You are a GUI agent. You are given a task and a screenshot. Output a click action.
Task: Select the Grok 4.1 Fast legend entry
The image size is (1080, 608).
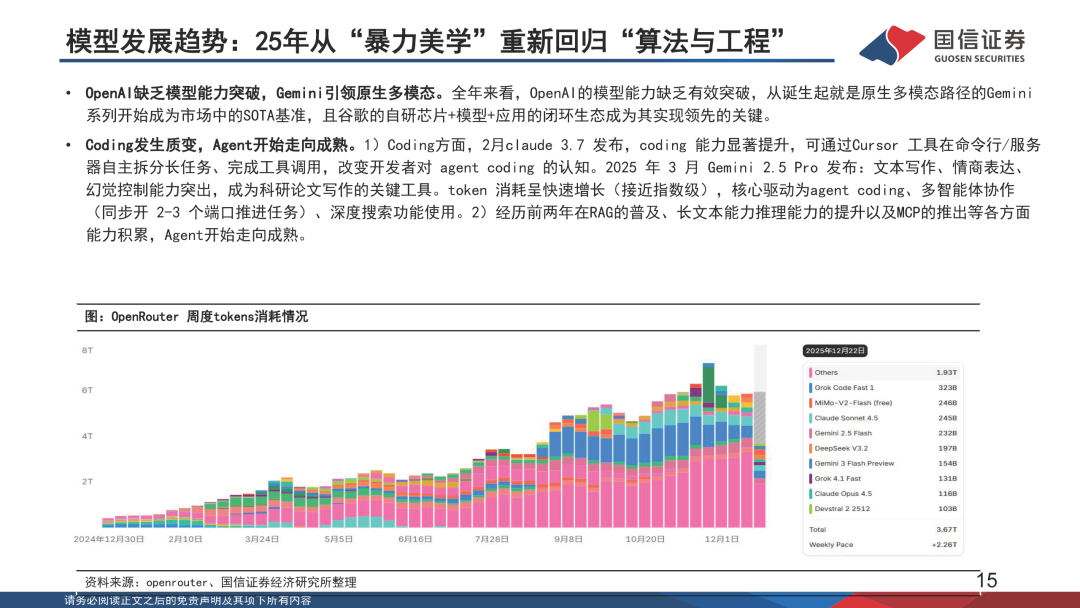point(883,479)
